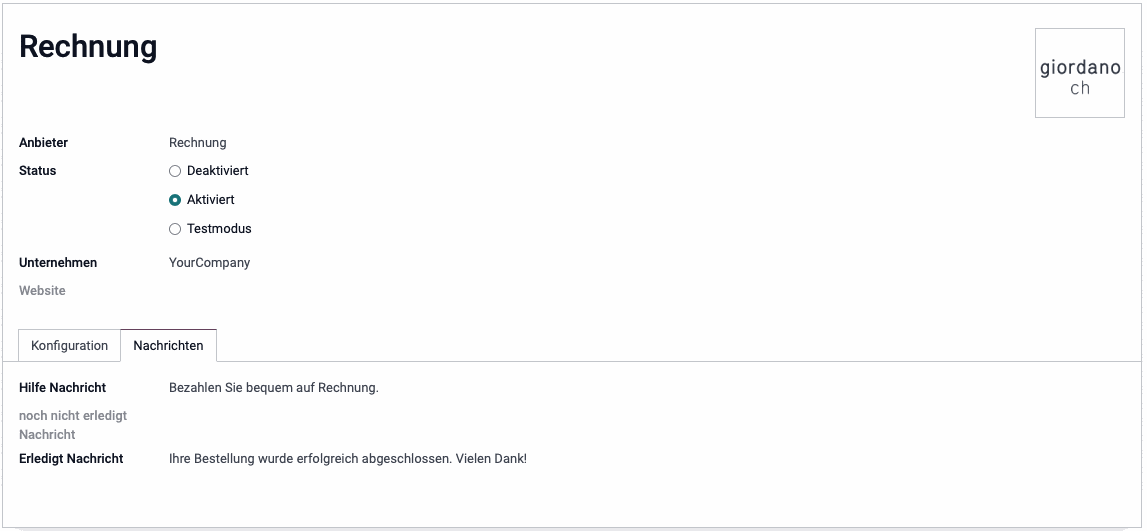The width and height of the screenshot is (1147, 531).
Task: Click the Anbieter value Rechnung
Action: [x=198, y=143]
